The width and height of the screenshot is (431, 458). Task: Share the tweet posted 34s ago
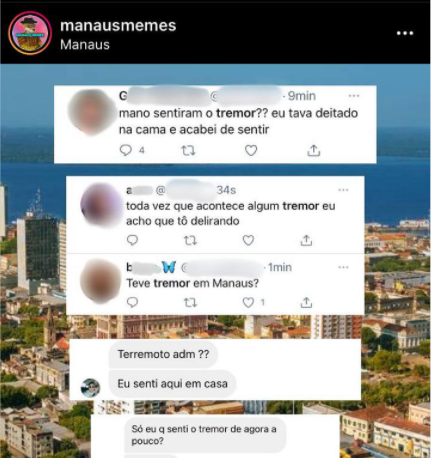(x=306, y=240)
